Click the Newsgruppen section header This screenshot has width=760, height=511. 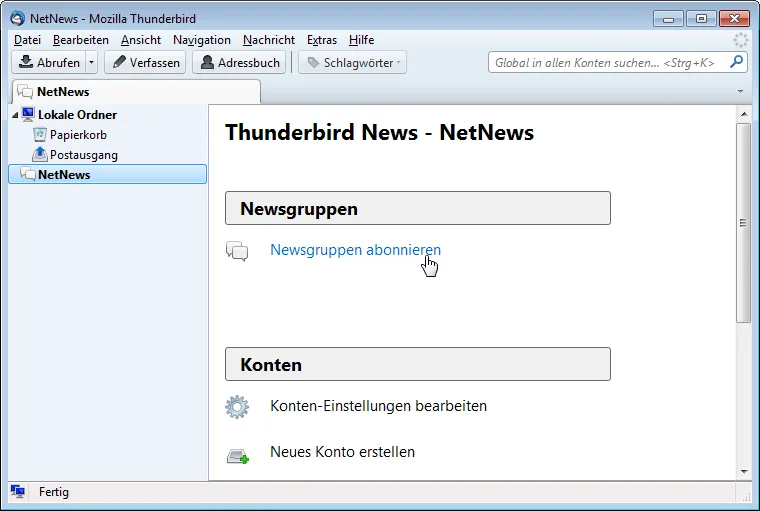click(418, 208)
